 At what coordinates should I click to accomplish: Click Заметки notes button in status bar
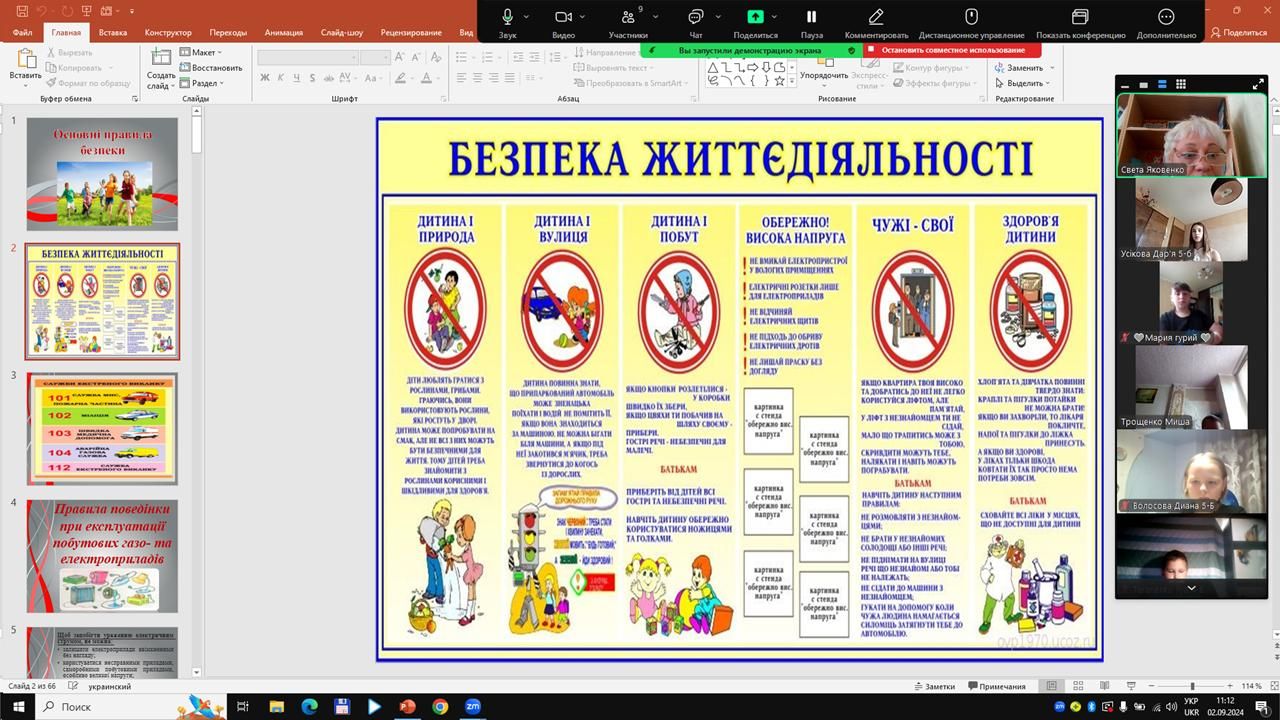[935, 687]
